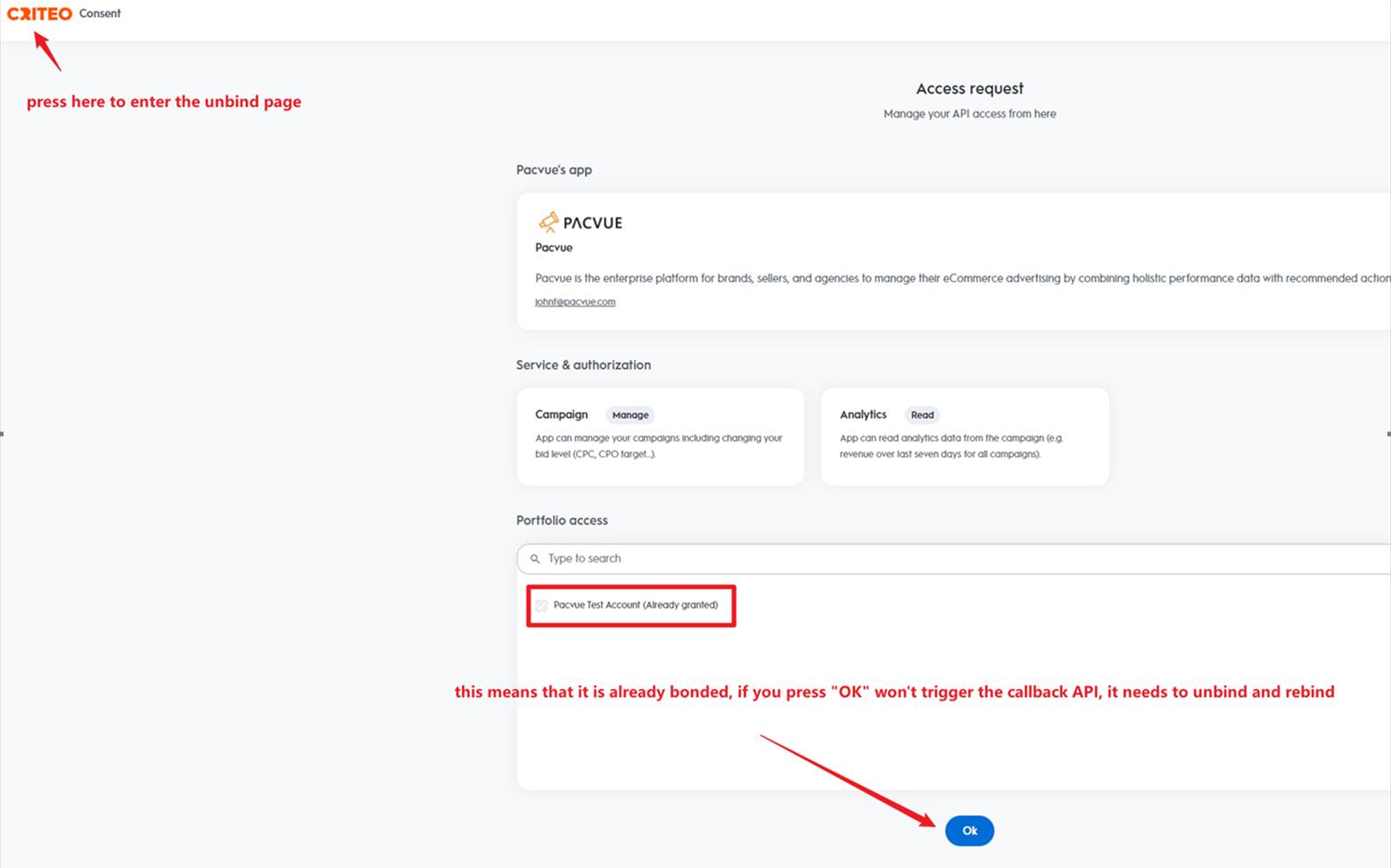The image size is (1391, 868).
Task: Click the 'Consent' header label
Action: pyautogui.click(x=100, y=13)
